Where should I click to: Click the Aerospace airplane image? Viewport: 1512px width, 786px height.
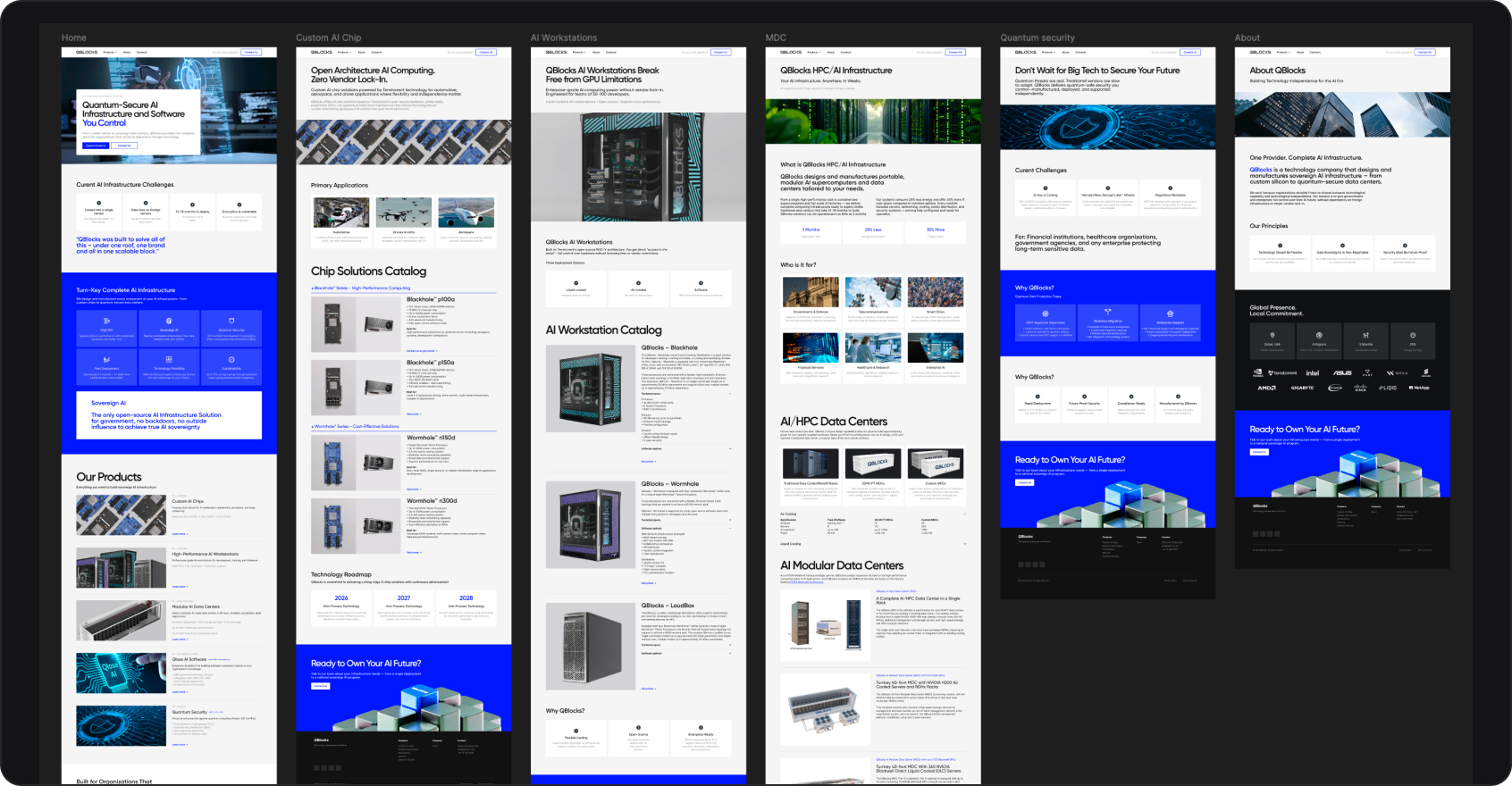[466, 213]
